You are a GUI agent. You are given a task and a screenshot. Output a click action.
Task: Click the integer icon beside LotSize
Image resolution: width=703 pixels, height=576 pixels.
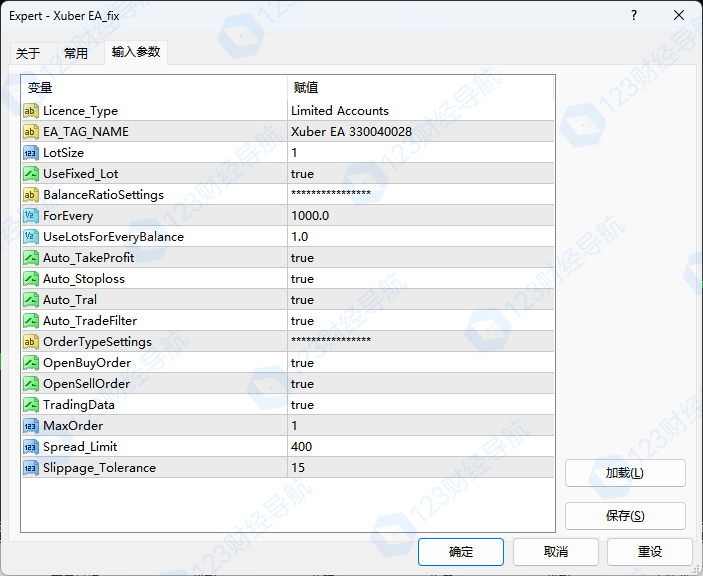[30, 153]
